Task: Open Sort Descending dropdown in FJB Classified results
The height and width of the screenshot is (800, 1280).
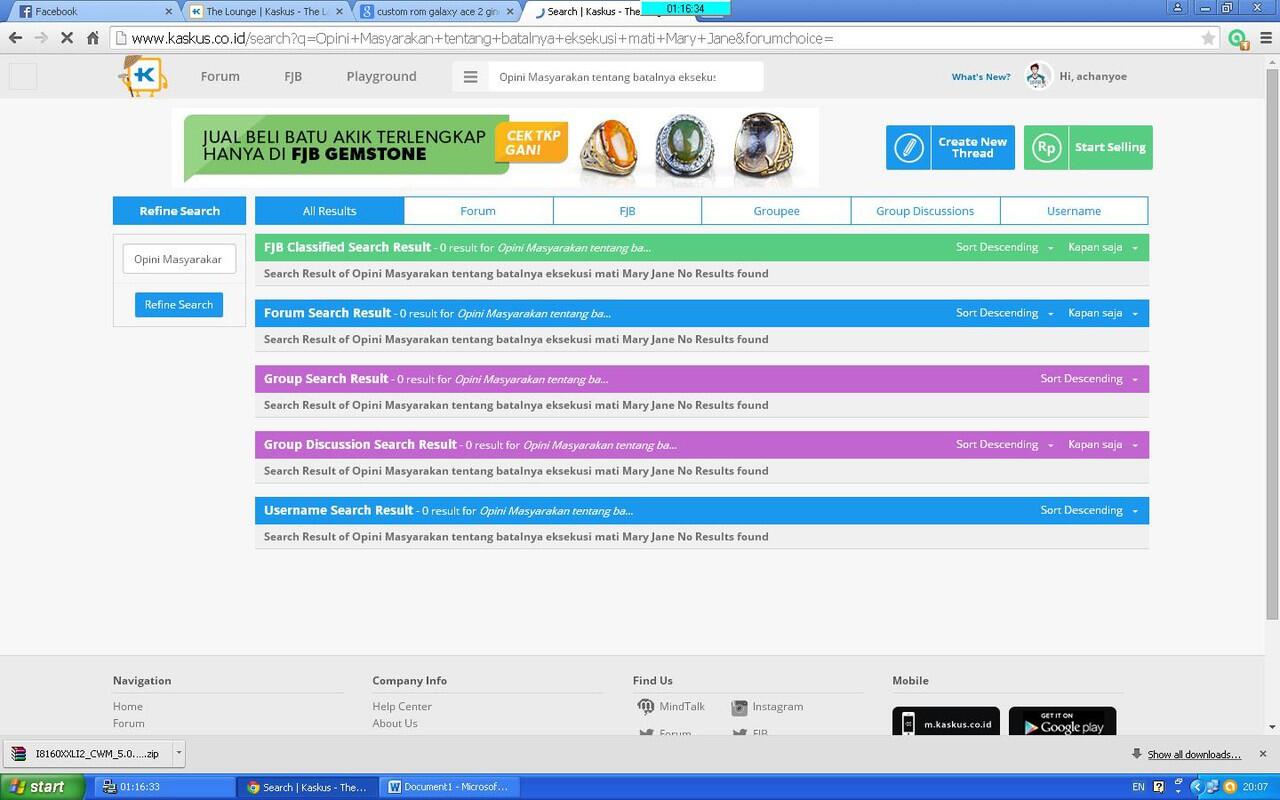Action: coord(1004,247)
